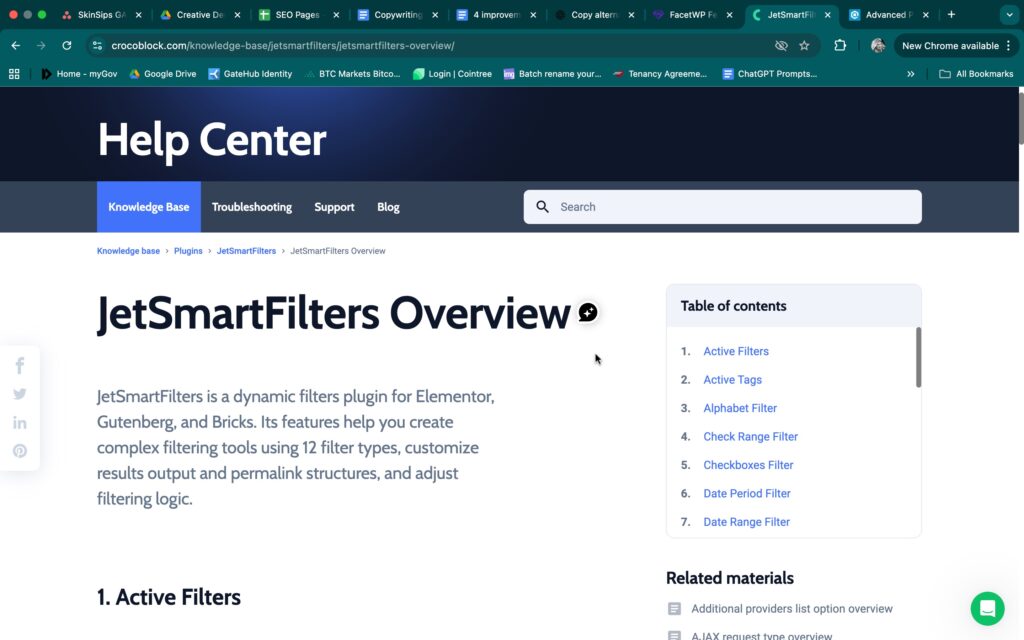Bookmark this page with star icon
This screenshot has width=1024, height=640.
click(804, 46)
